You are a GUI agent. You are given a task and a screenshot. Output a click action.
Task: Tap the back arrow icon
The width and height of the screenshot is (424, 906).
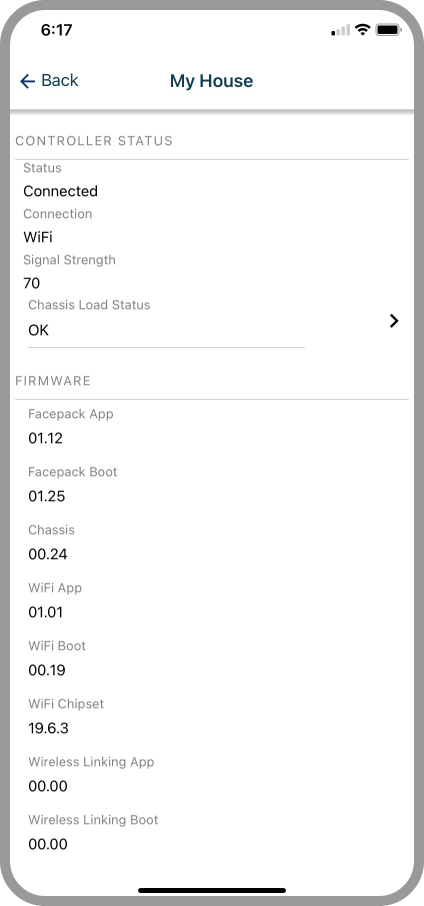(27, 81)
